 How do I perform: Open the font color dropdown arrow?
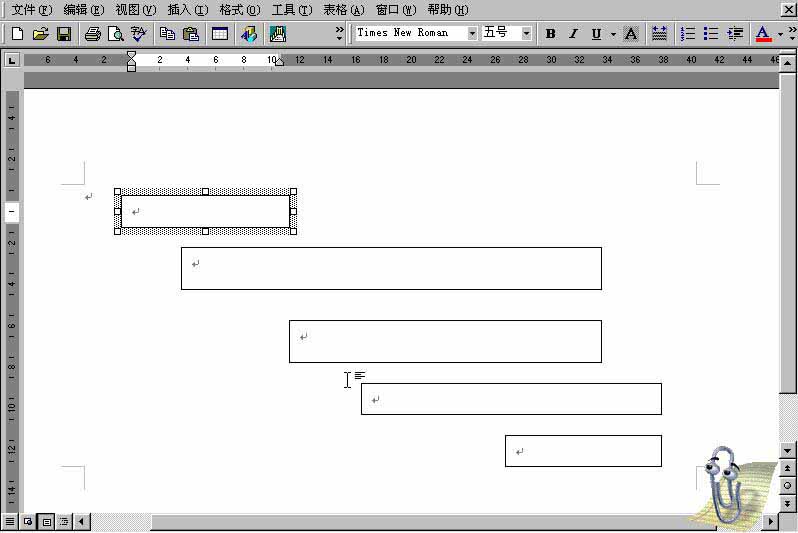click(780, 34)
